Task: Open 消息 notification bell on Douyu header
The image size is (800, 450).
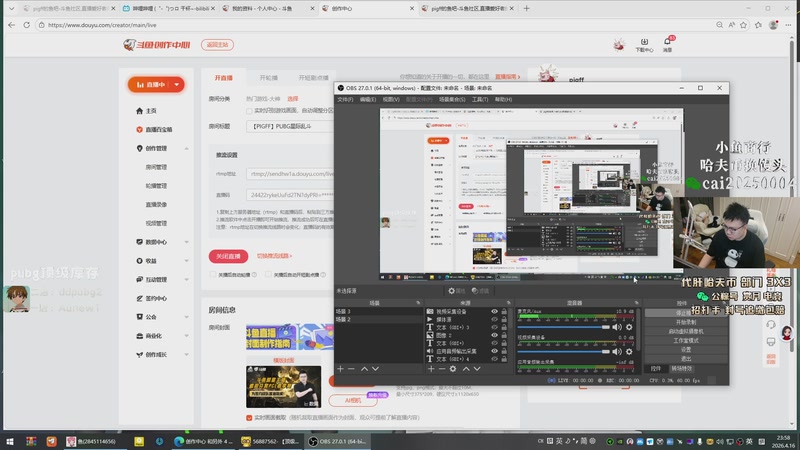Action: 667,44
